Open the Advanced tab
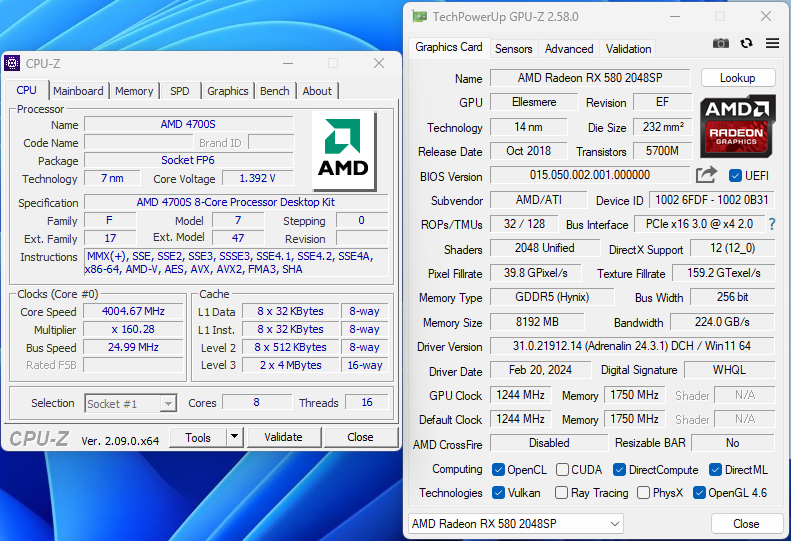Viewport: 791px width, 541px height. (569, 49)
